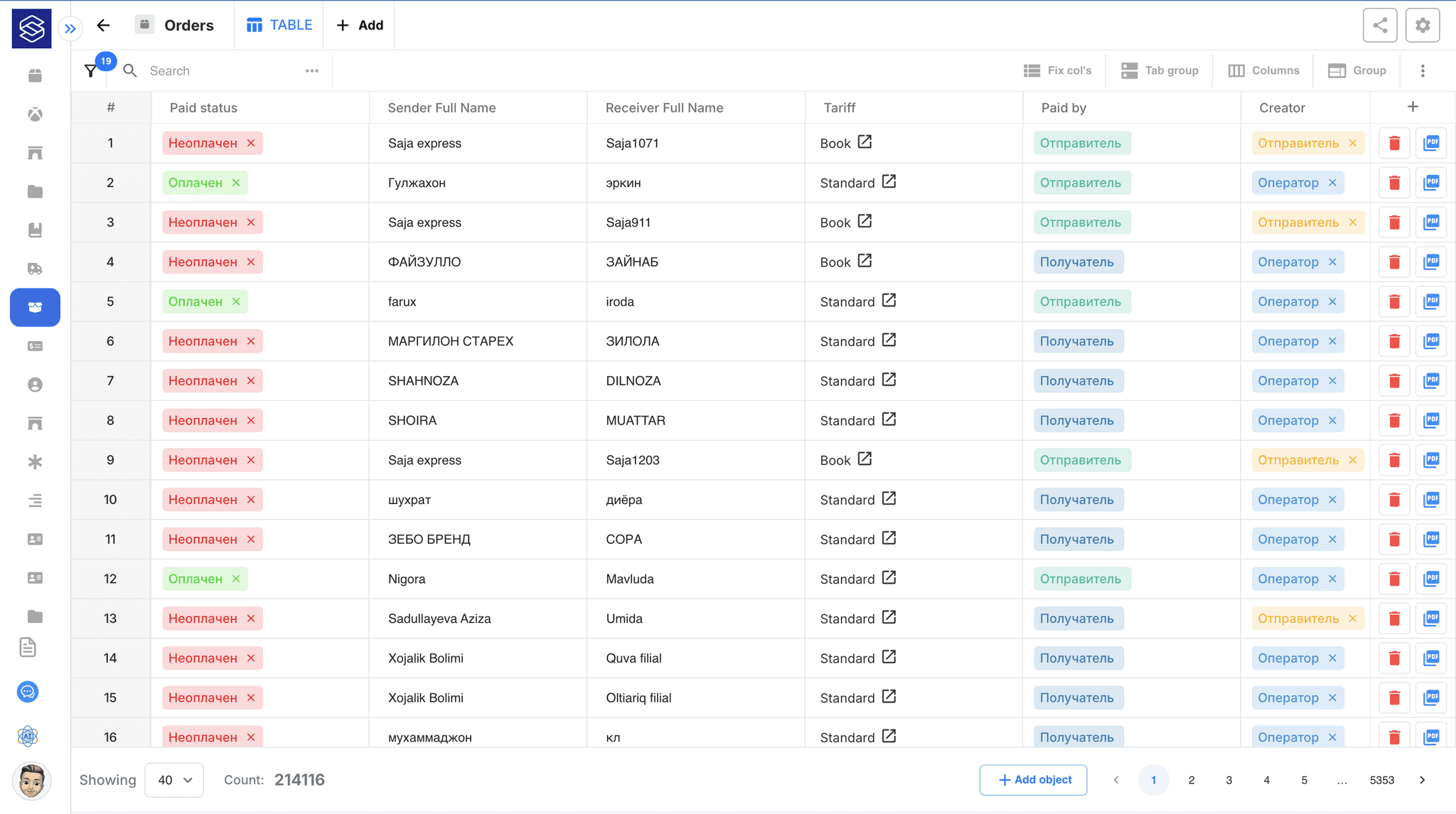
Task: Click the delivery truck sidebar icon
Action: pyautogui.click(x=35, y=269)
